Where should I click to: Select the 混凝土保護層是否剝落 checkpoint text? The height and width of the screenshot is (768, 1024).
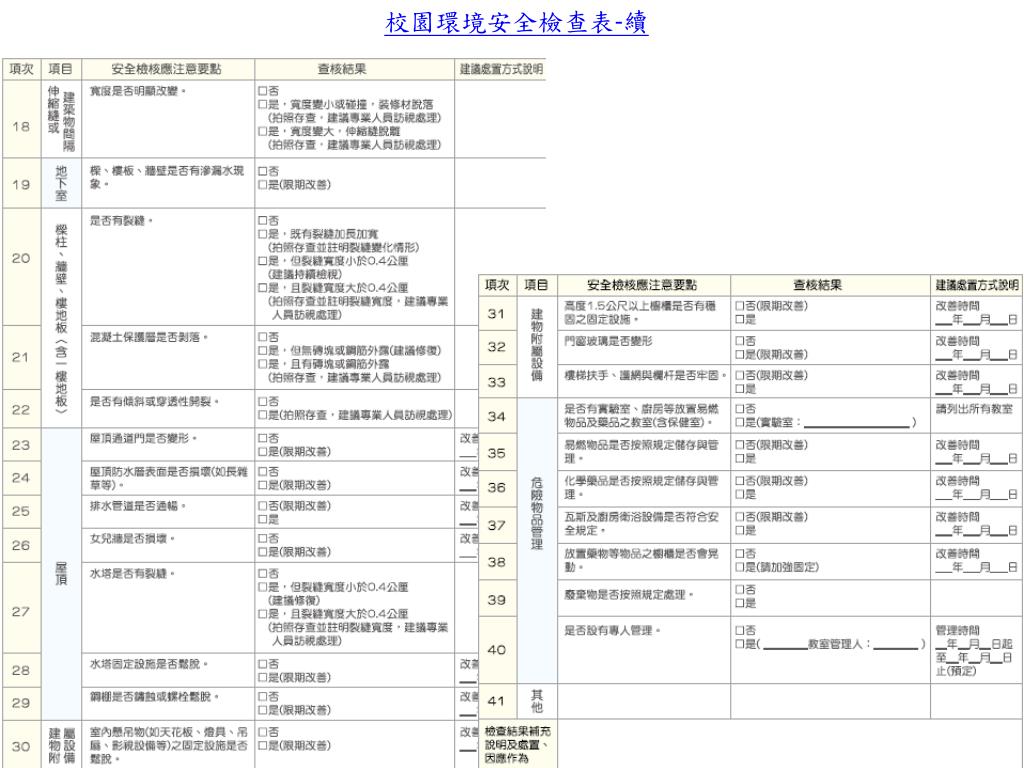pyautogui.click(x=148, y=337)
